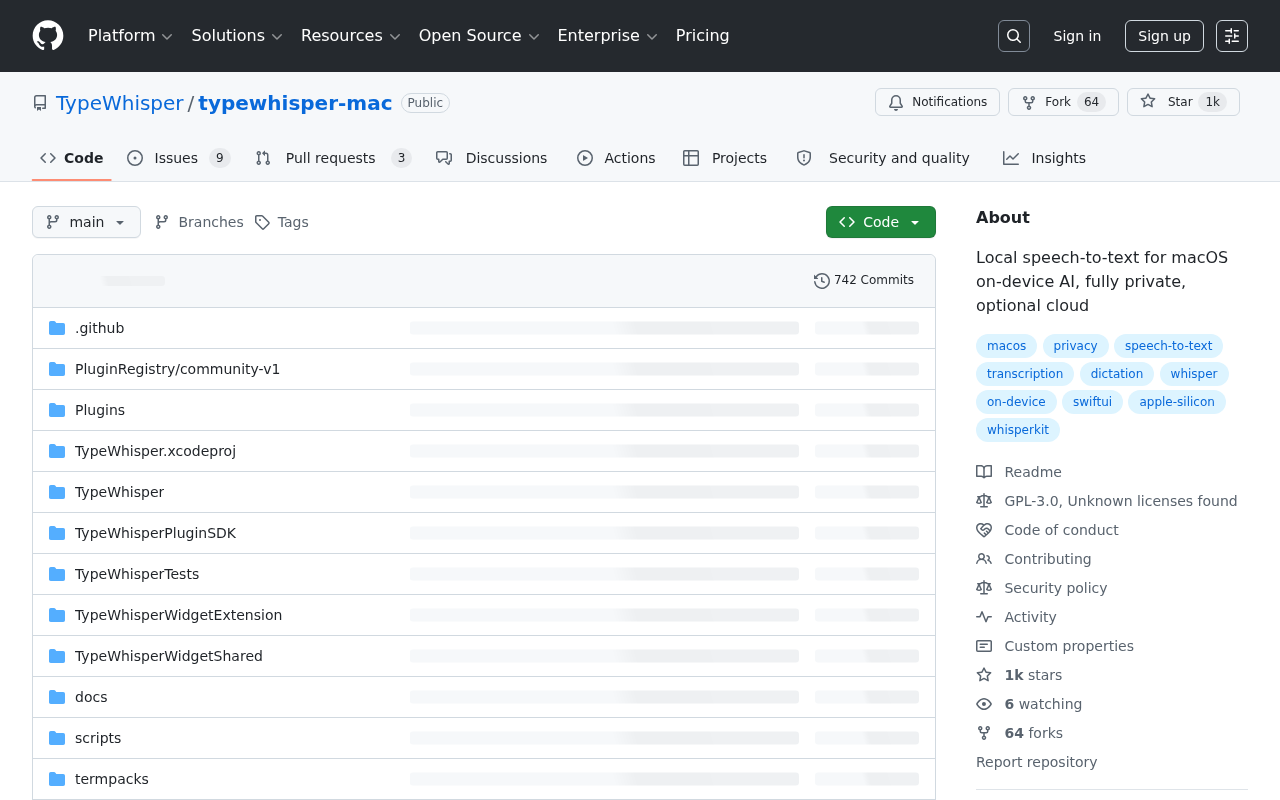Click the Sign in link
The width and height of the screenshot is (1280, 800).
click(1077, 36)
